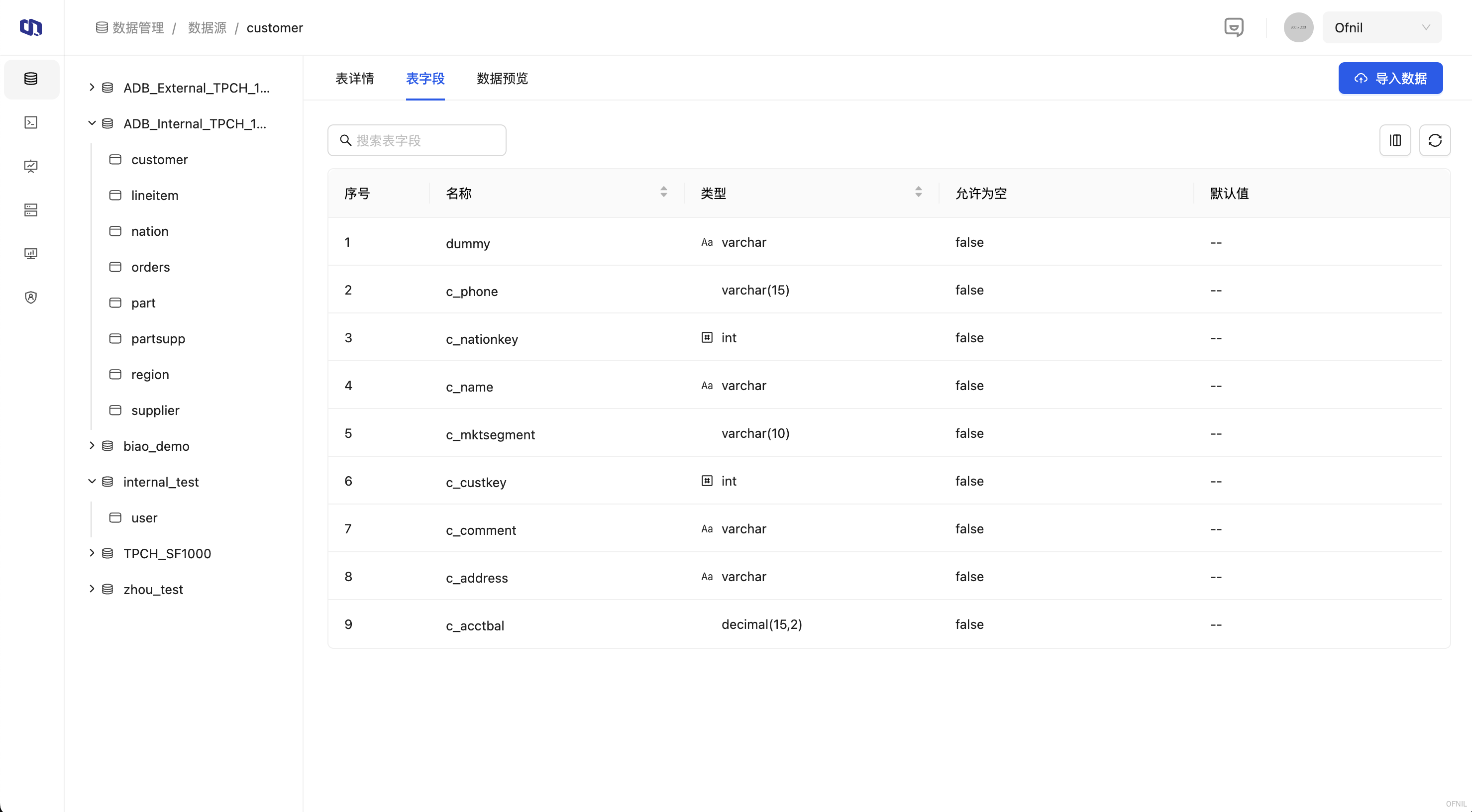Select the region table
The height and width of the screenshot is (812, 1472).
pyautogui.click(x=150, y=374)
